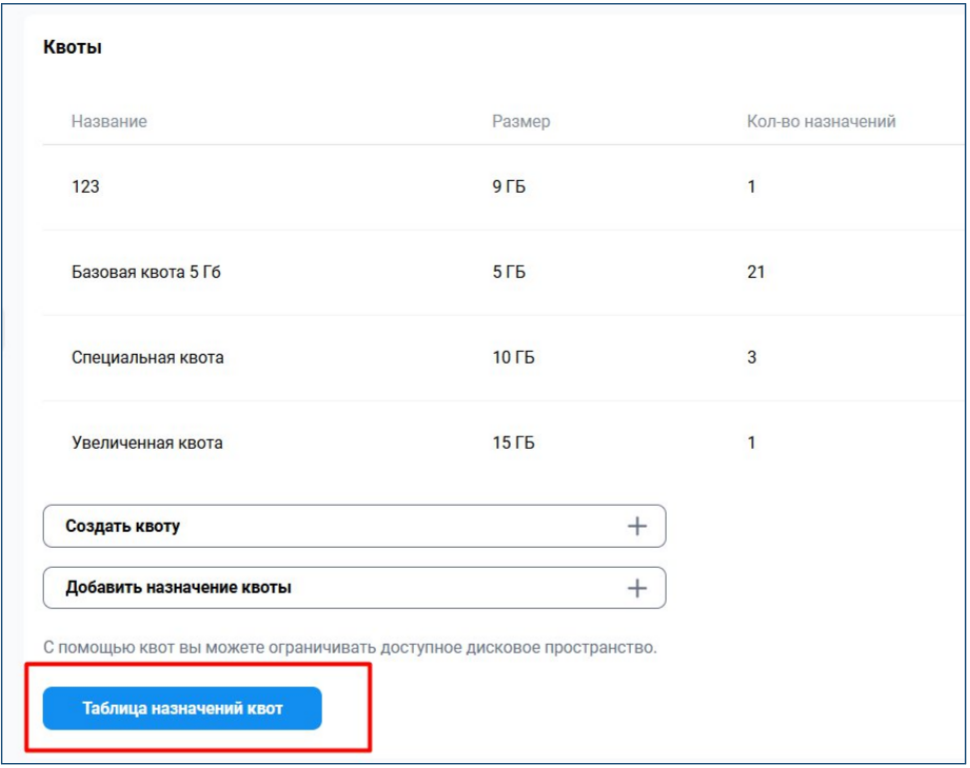This screenshot has width=970, height=768.
Task: Click the 9 ГБ size value
Action: pos(509,187)
